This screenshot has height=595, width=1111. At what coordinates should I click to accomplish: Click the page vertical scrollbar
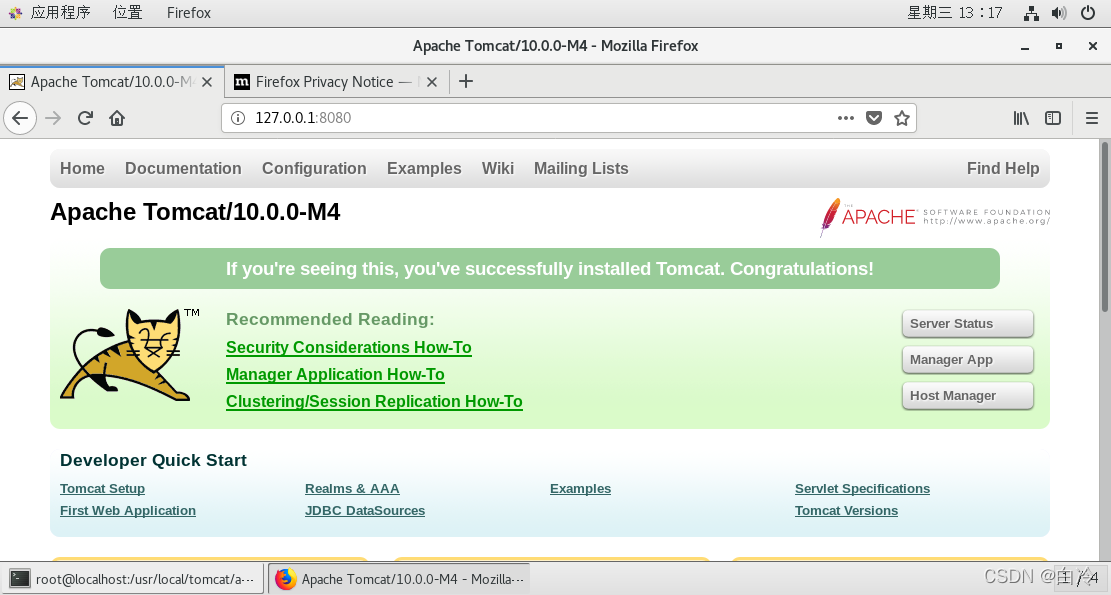[1105, 227]
